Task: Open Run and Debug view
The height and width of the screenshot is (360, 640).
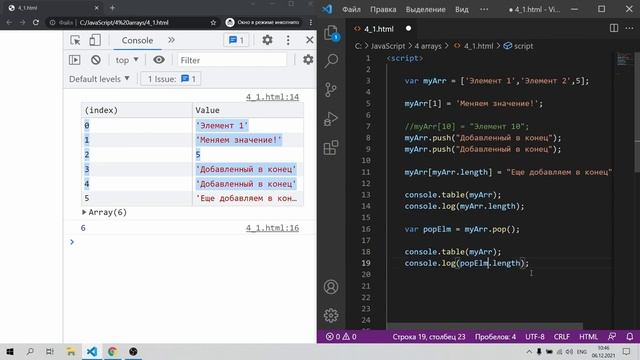Action: click(x=331, y=119)
